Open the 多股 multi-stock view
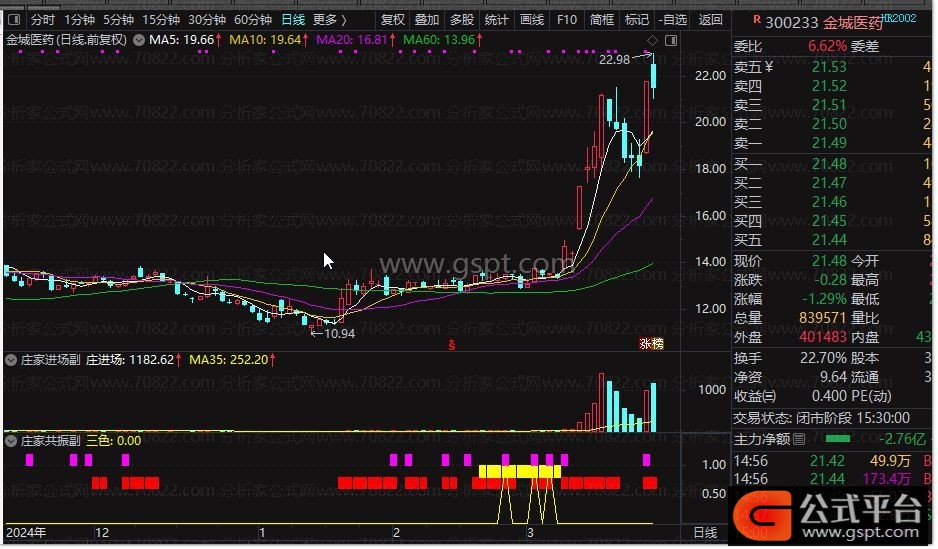Image resolution: width=938 pixels, height=549 pixels. click(x=462, y=20)
